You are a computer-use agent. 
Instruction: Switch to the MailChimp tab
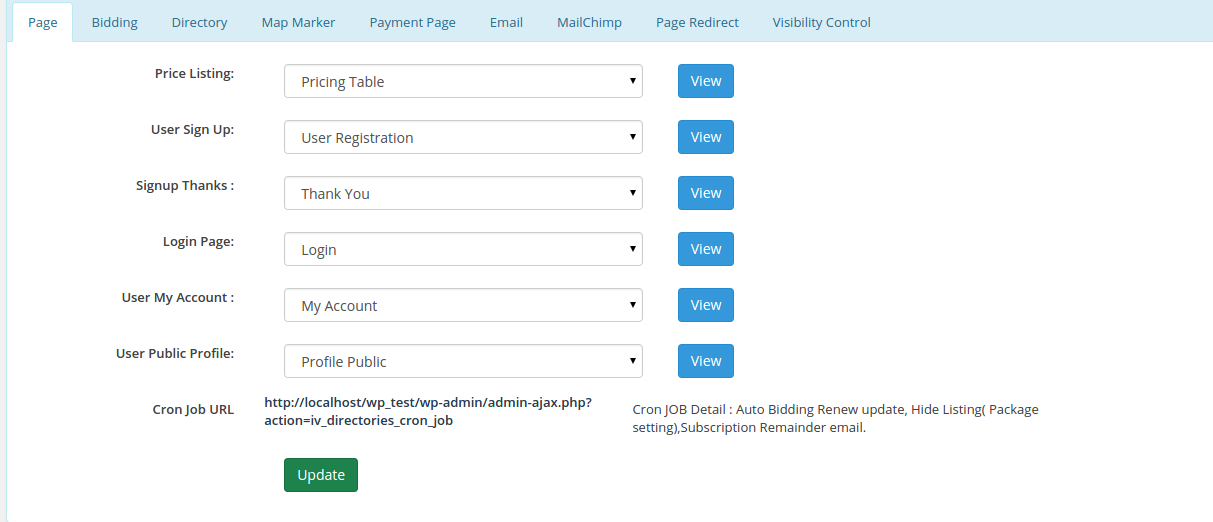589,22
